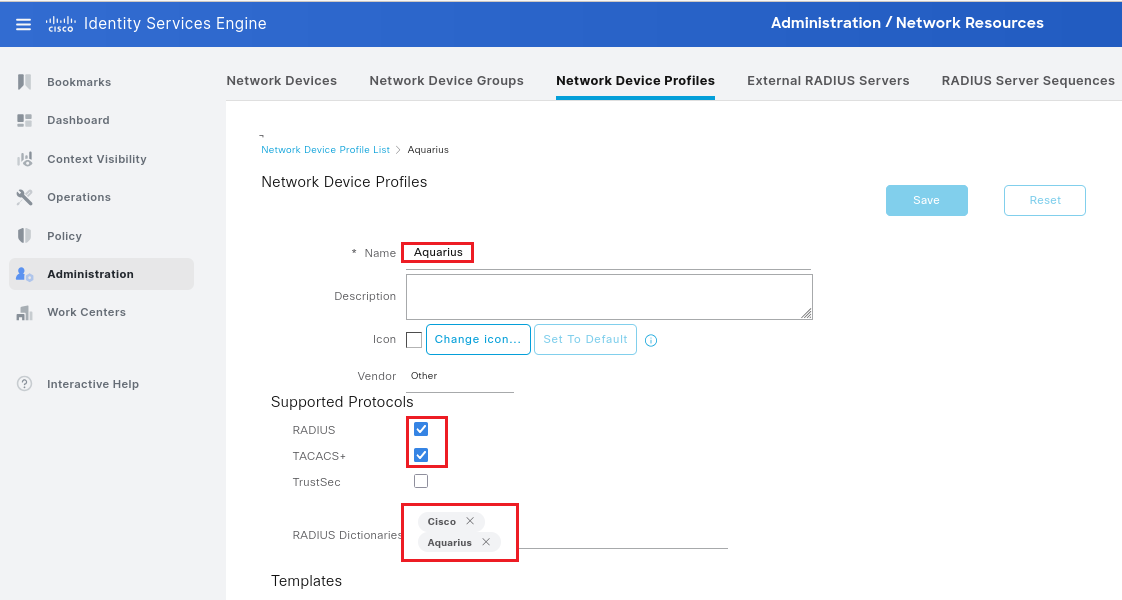Remove the Aquarius RADIUS dictionary tag
The height and width of the screenshot is (600, 1122).
tap(486, 542)
